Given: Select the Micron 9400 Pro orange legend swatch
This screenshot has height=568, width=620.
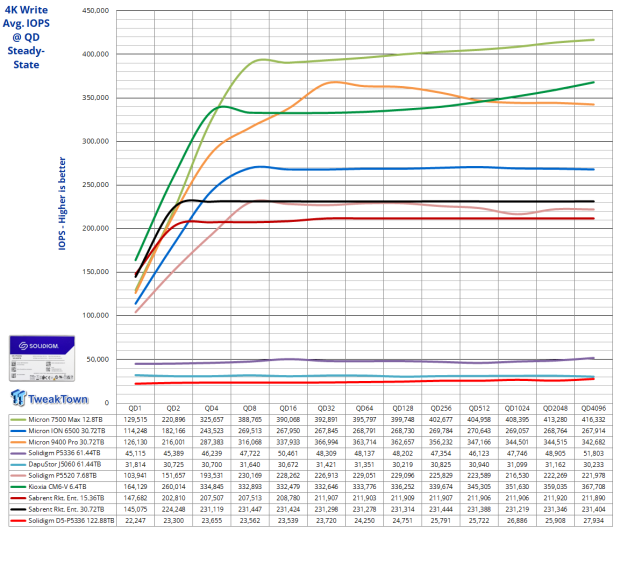Looking at the screenshot, I should click(x=18, y=442).
